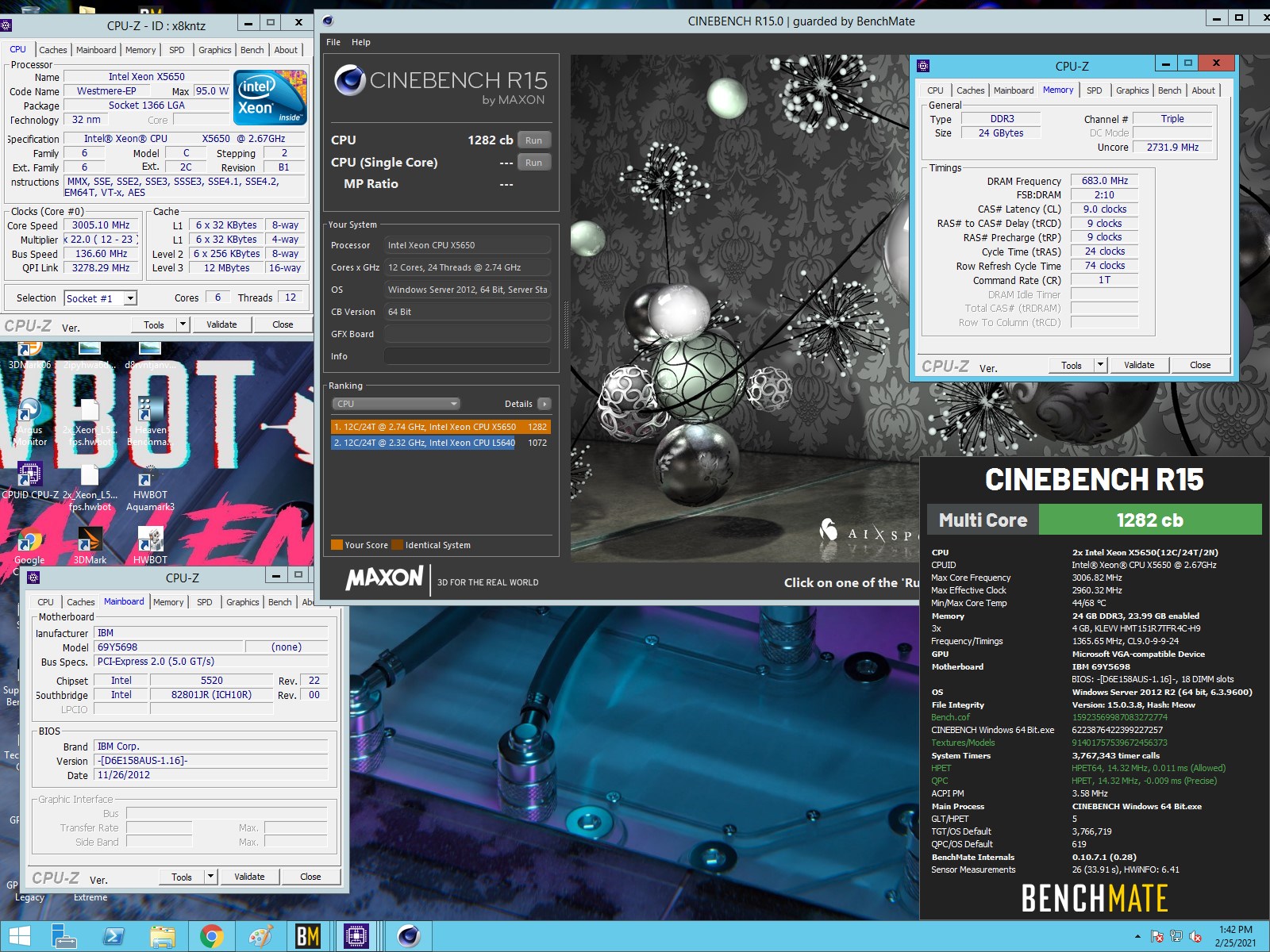This screenshot has height=952, width=1270.
Task: Open File Explorer from the taskbar
Action: tap(163, 936)
